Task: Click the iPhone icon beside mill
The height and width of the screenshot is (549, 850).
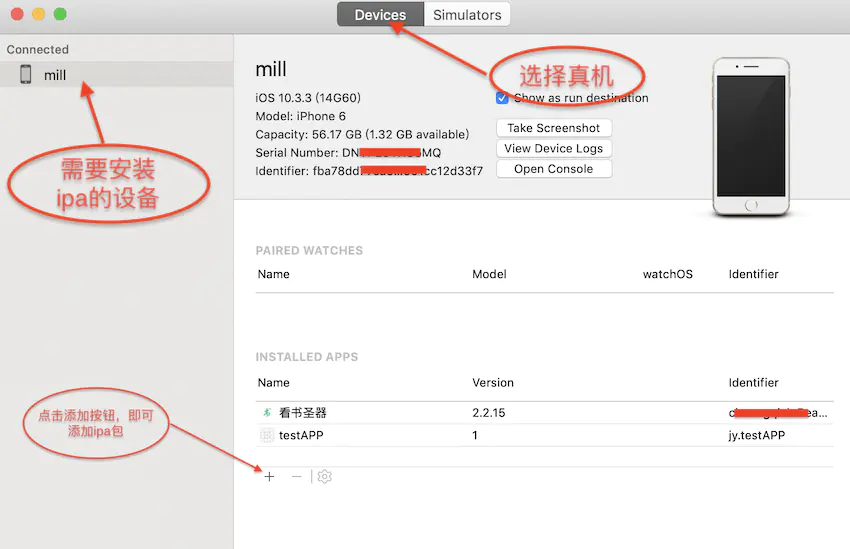Action: (x=26, y=75)
